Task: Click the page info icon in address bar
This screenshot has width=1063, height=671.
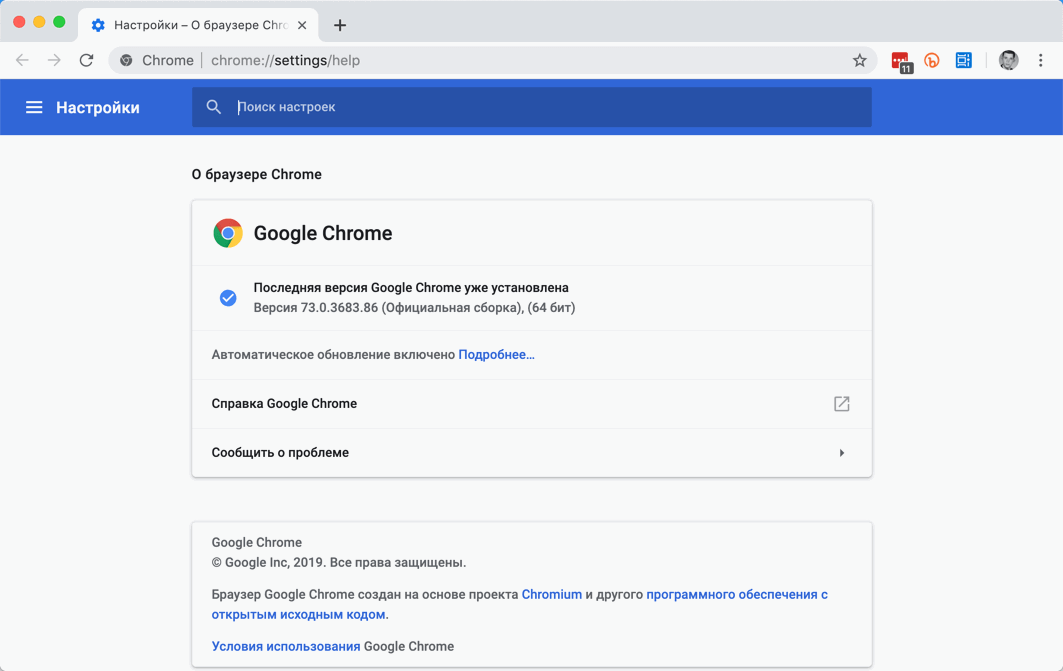Action: [126, 60]
